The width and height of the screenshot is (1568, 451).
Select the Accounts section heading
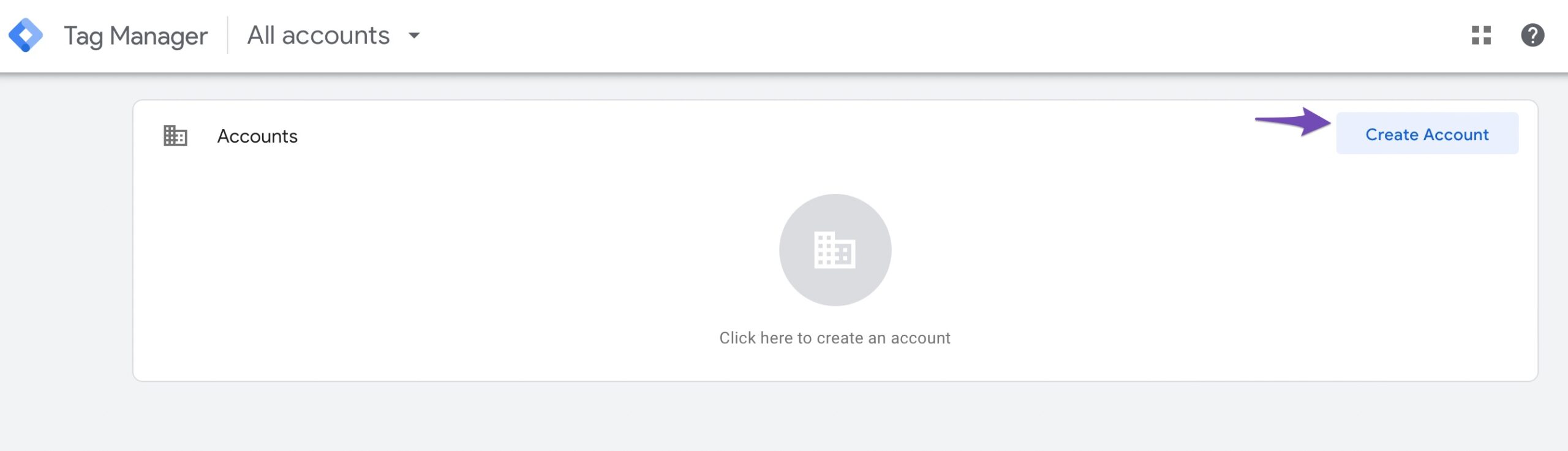coord(257,136)
